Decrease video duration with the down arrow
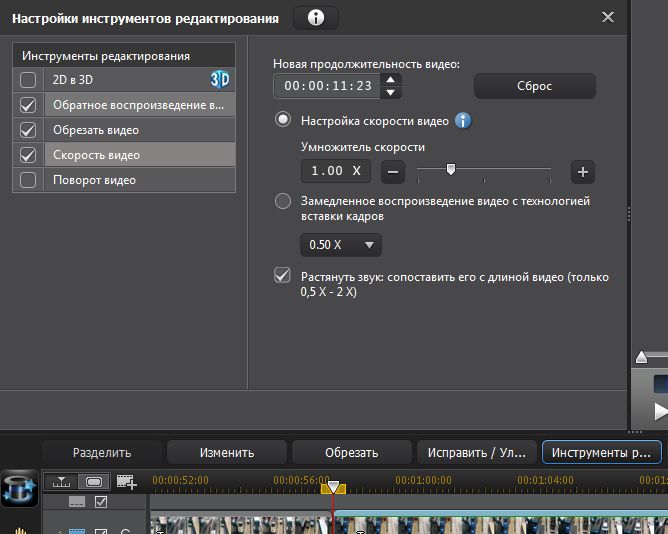The image size is (668, 534). [x=390, y=92]
